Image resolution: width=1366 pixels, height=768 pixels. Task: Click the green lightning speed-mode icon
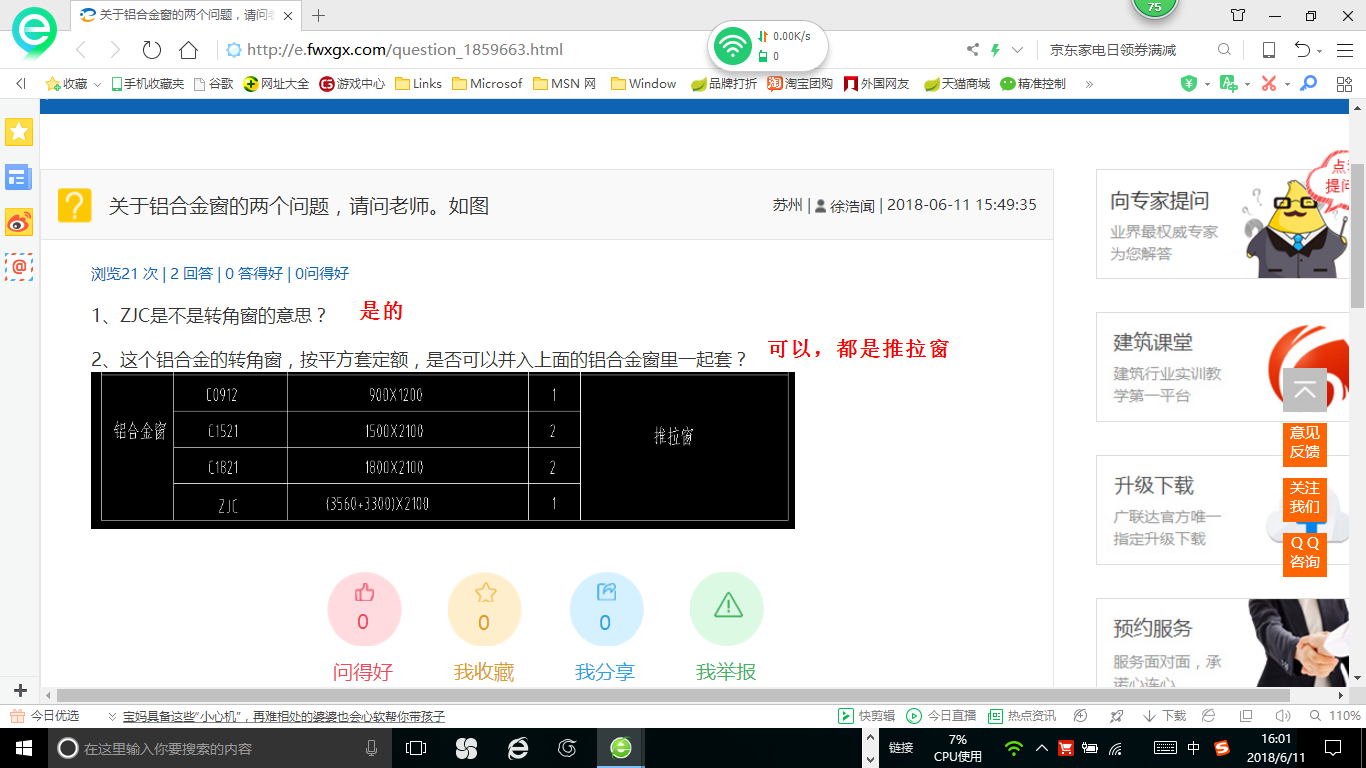tap(995, 50)
